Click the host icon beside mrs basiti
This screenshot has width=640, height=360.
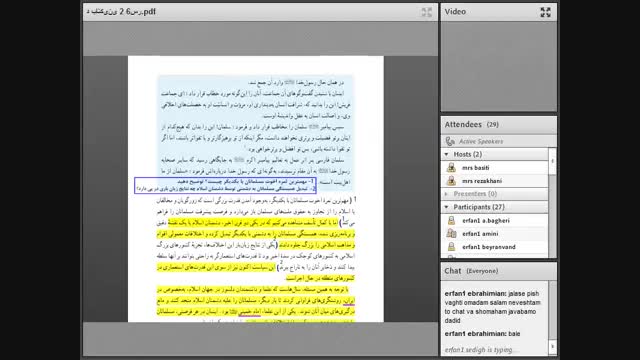[x=451, y=167]
